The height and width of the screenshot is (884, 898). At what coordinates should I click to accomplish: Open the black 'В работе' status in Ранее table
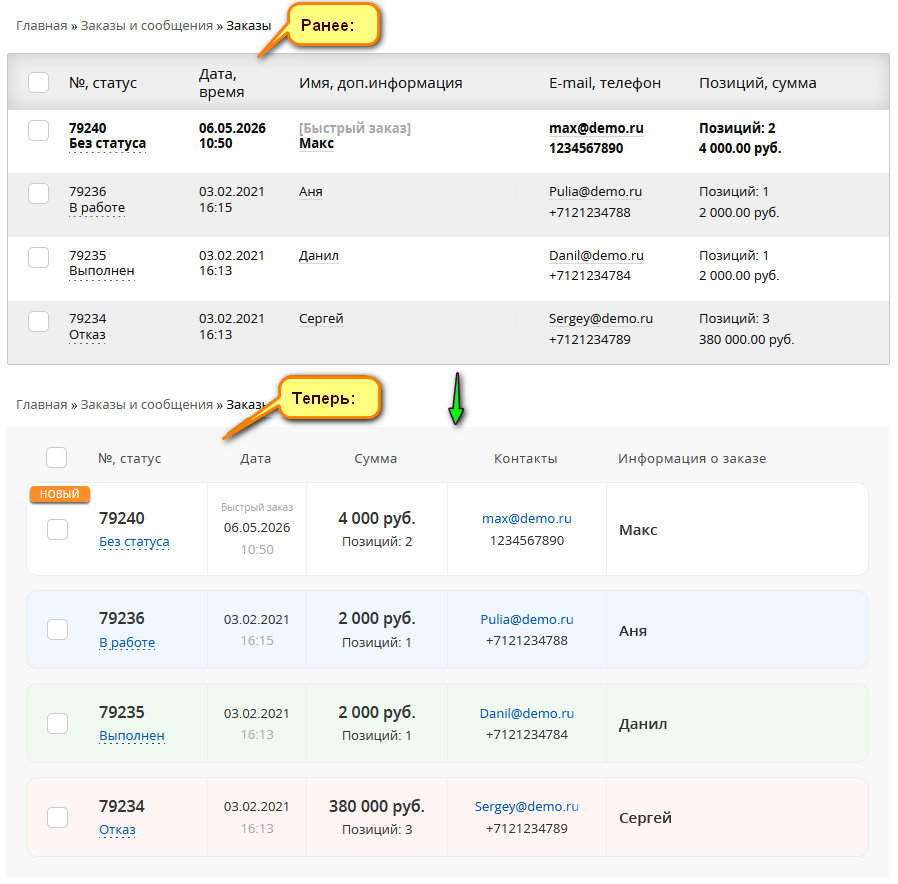[x=97, y=207]
